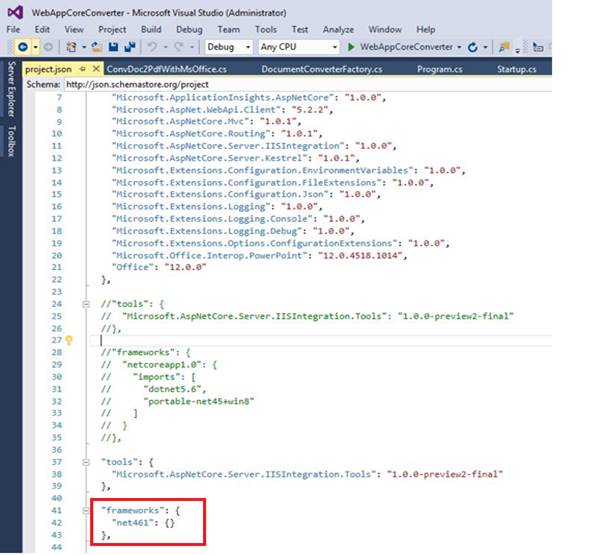This screenshot has height=555, width=608.
Task: Click the Navigate Forward toolbar icon
Action: 48,47
